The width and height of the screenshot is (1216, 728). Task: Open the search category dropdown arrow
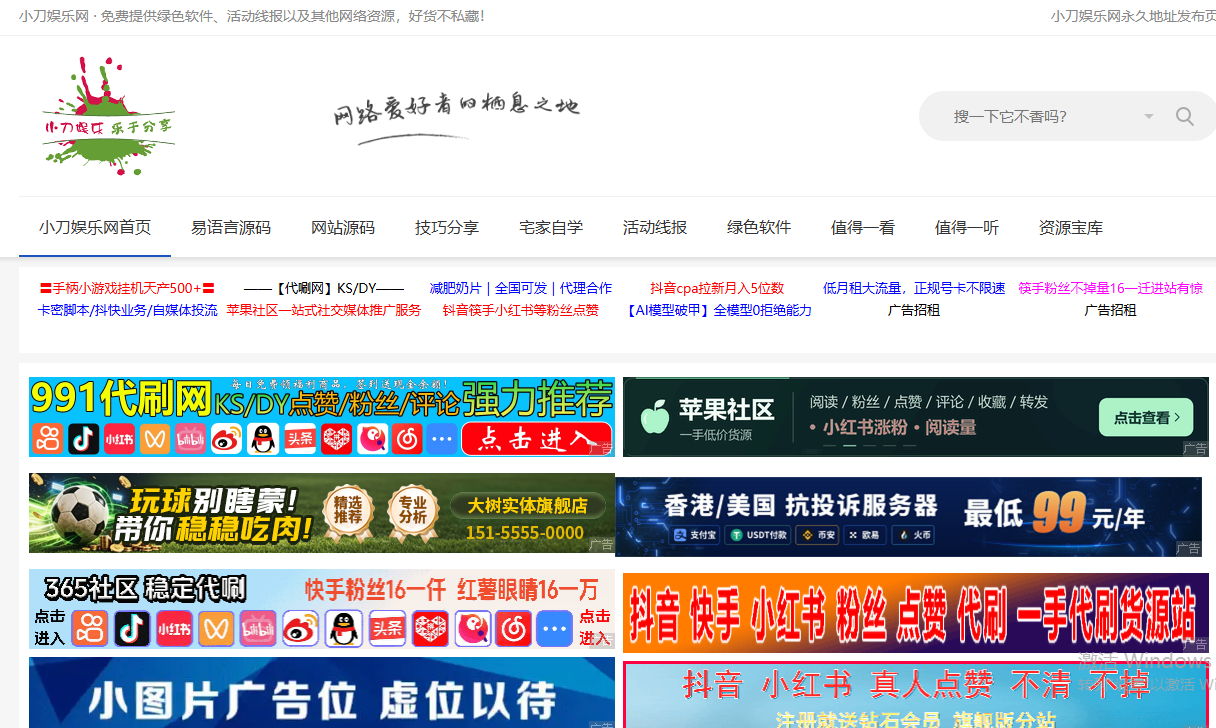coord(1149,116)
